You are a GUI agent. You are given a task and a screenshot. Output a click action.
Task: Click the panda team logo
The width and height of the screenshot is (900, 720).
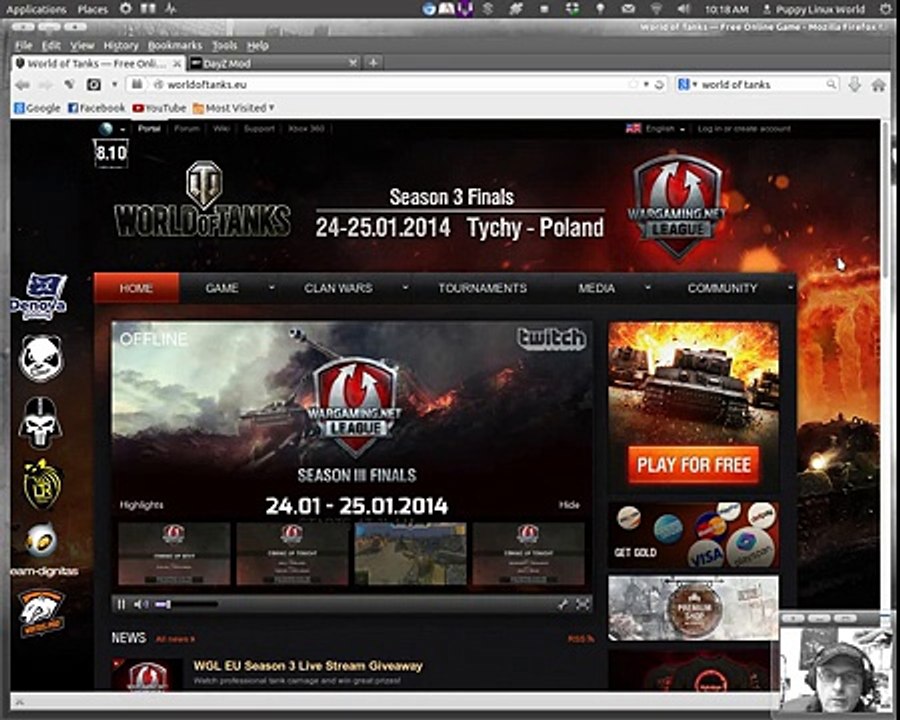(x=41, y=358)
